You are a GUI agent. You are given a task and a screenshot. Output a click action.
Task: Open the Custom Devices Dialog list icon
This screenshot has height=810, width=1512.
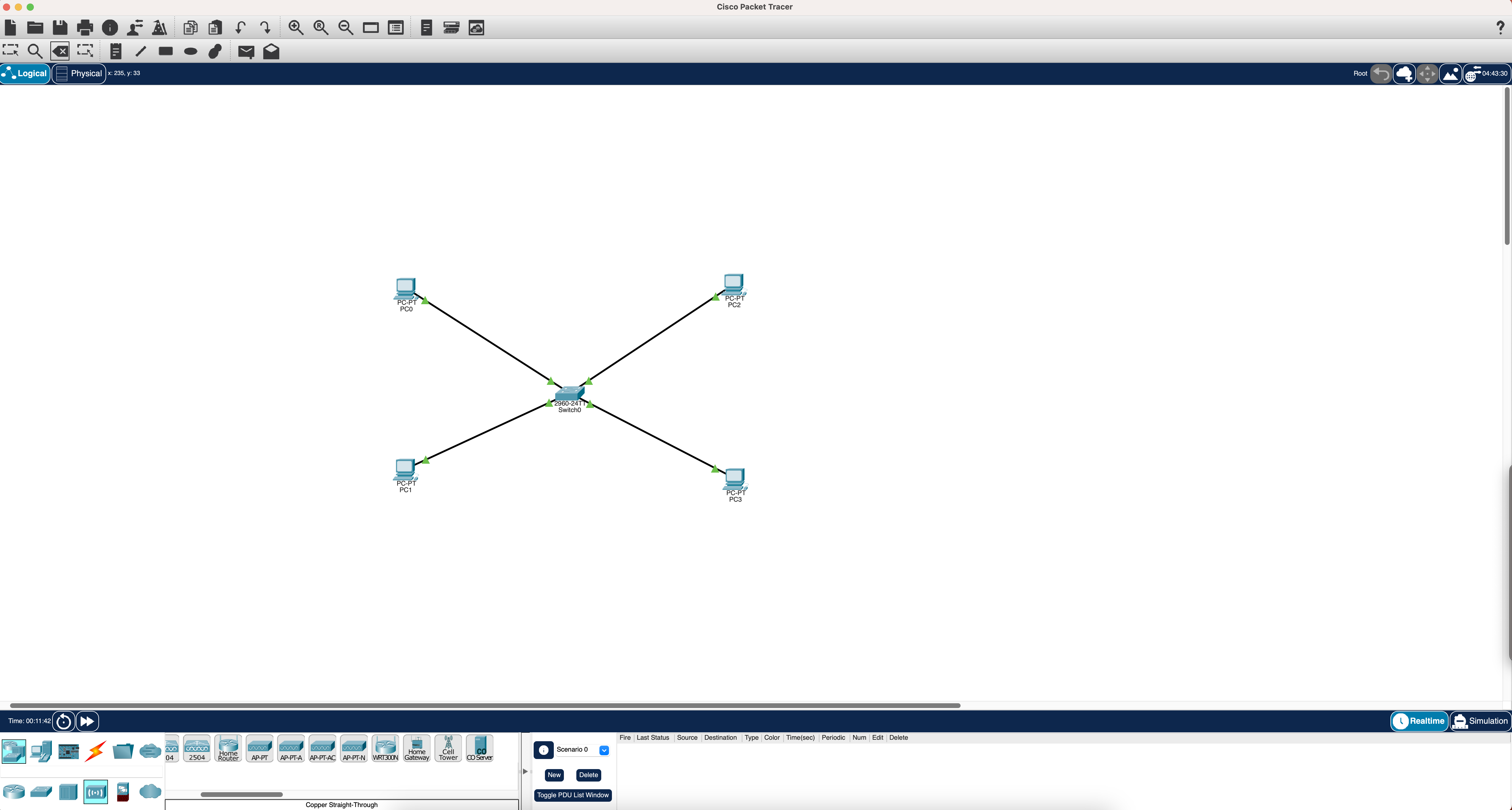[395, 28]
